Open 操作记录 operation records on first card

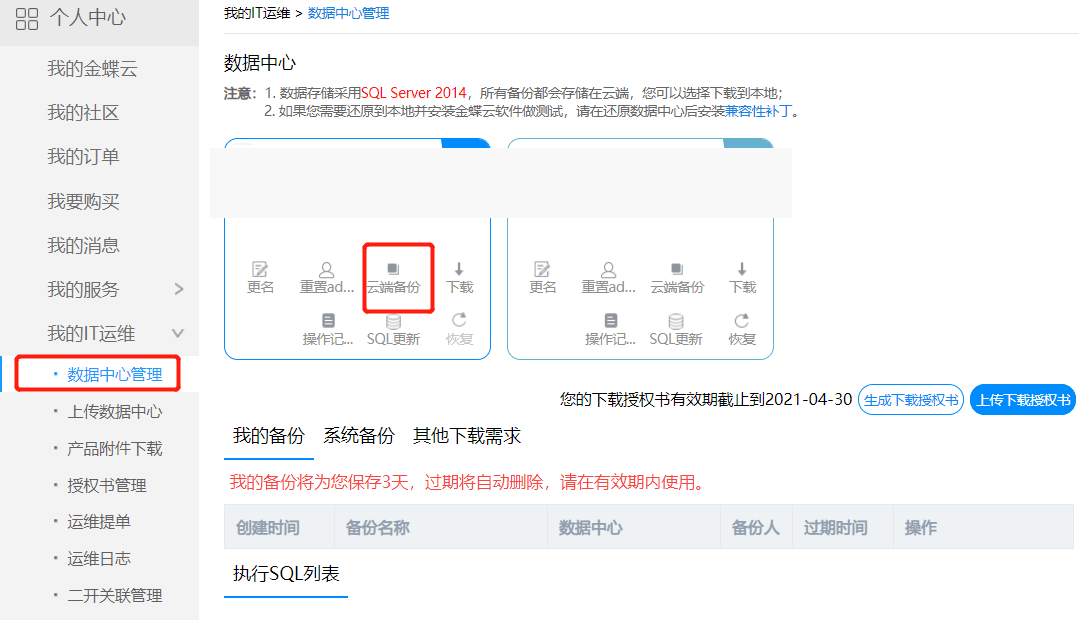(x=329, y=330)
